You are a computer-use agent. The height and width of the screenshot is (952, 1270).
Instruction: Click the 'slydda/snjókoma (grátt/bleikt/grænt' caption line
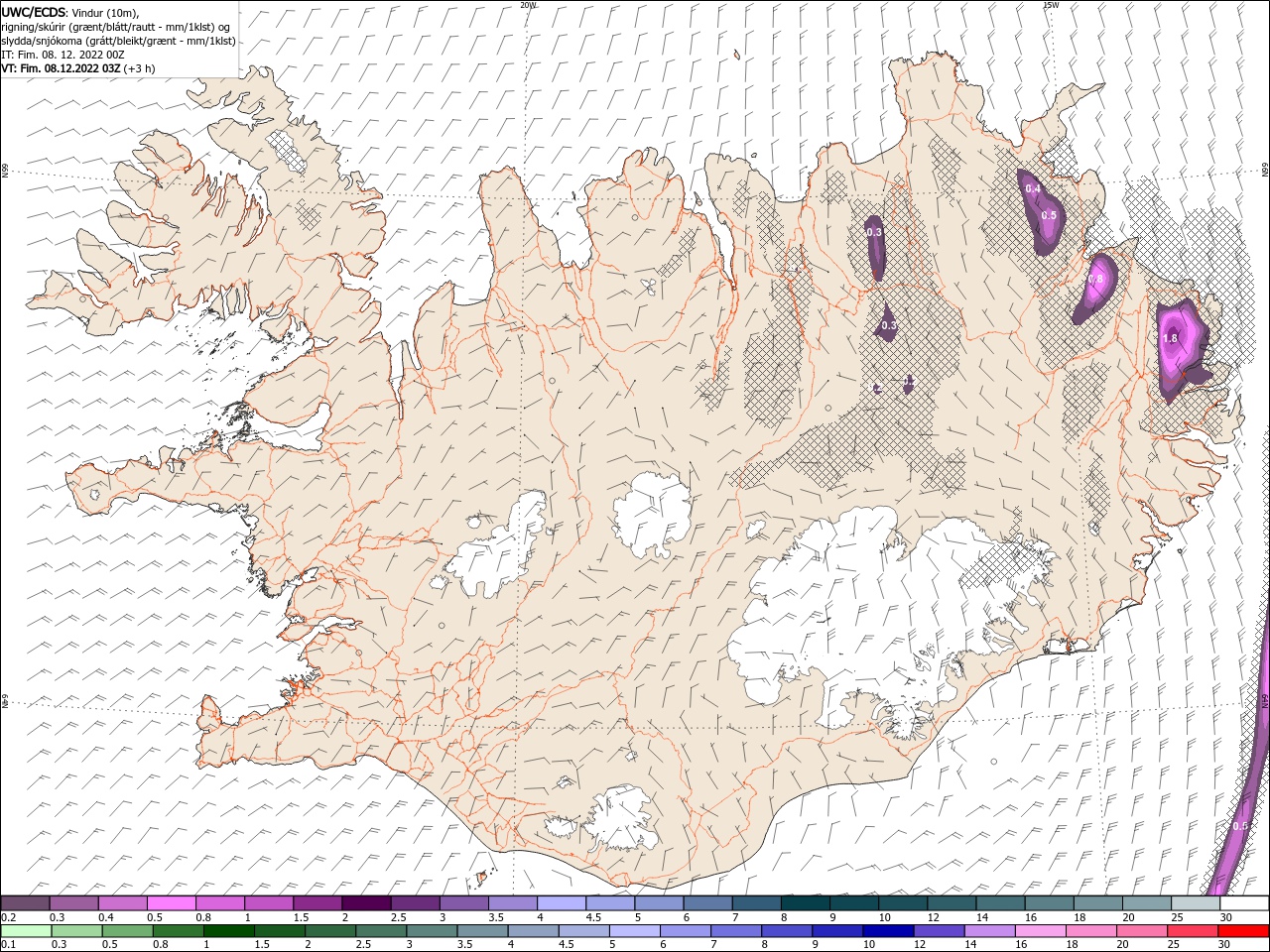118,41
